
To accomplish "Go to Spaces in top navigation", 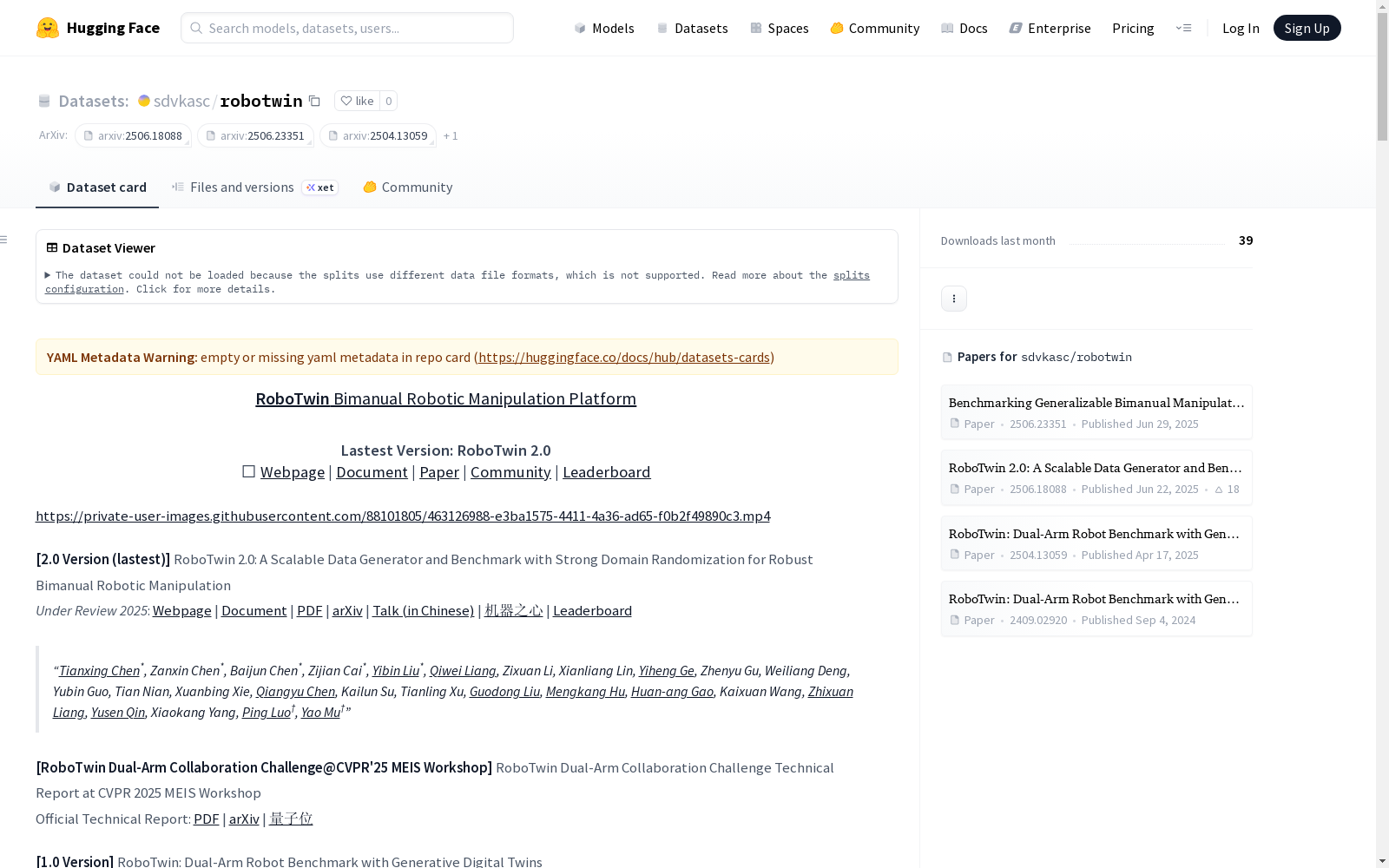I will (x=780, y=28).
